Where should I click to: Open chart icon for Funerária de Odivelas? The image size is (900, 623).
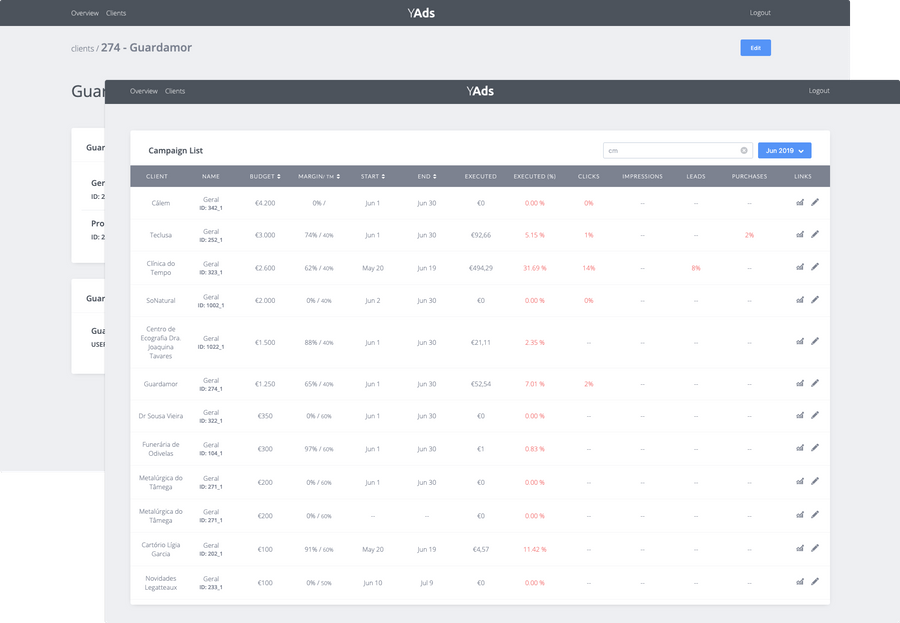[x=800, y=448]
